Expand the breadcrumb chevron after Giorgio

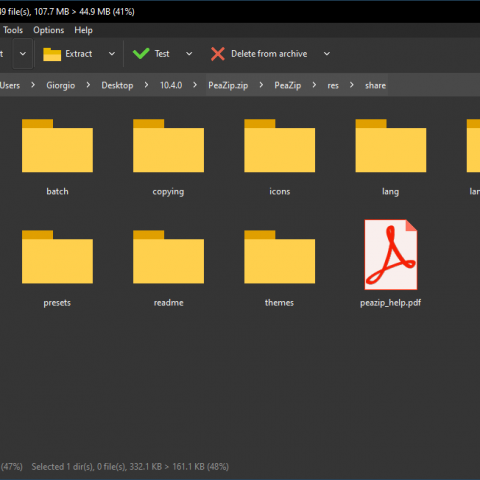(88, 85)
